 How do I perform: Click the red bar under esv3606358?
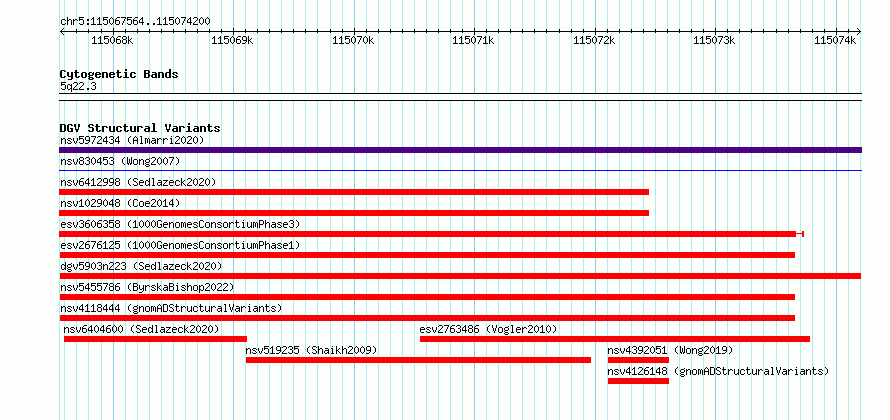[x=431, y=234]
